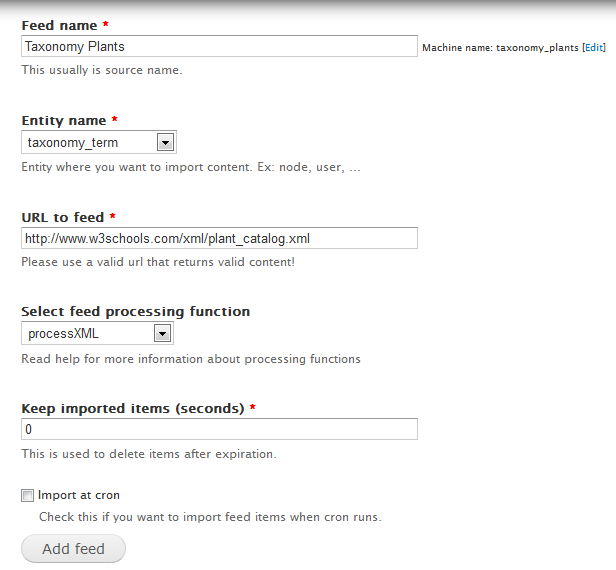Click the Keep imported items seconds field
The image size is (616, 570).
pyautogui.click(x=219, y=429)
